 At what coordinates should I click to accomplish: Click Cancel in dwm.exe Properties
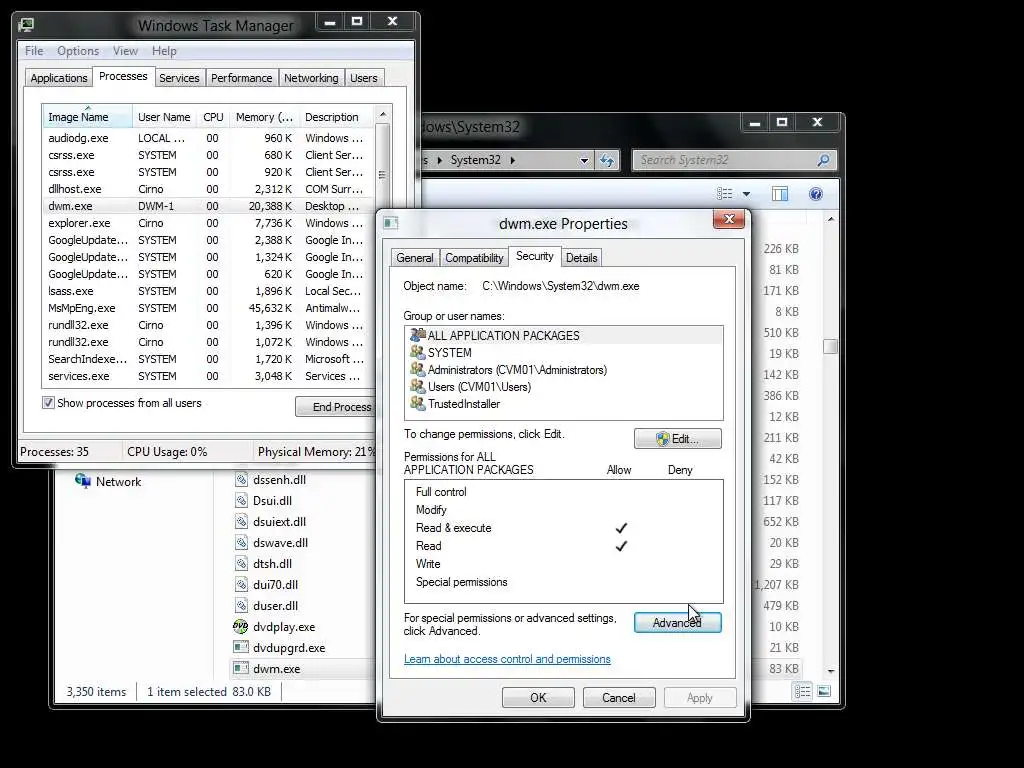click(x=618, y=697)
